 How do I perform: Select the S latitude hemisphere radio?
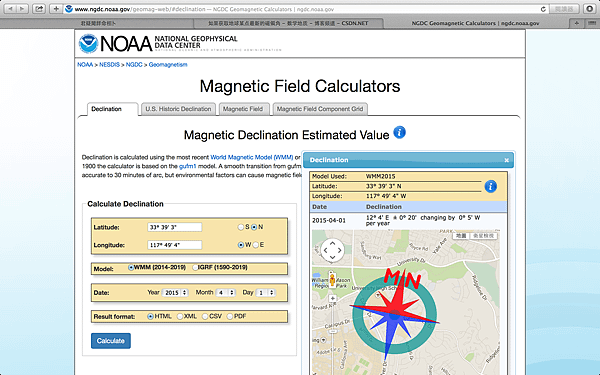(x=241, y=227)
